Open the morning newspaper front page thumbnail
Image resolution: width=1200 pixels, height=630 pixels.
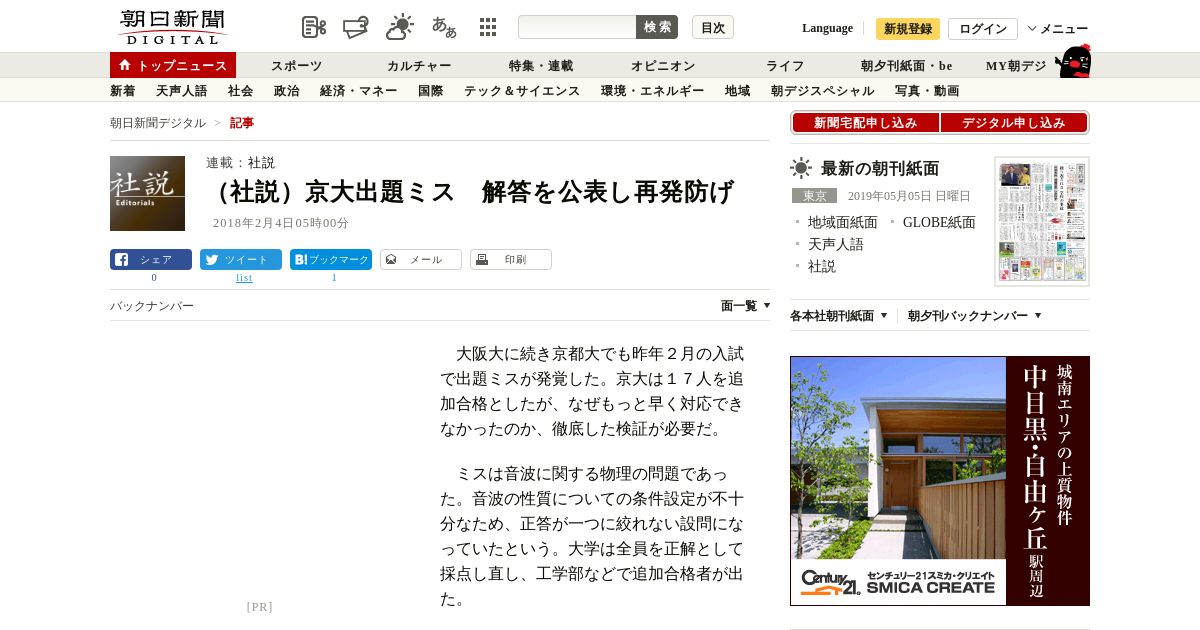(x=1042, y=222)
